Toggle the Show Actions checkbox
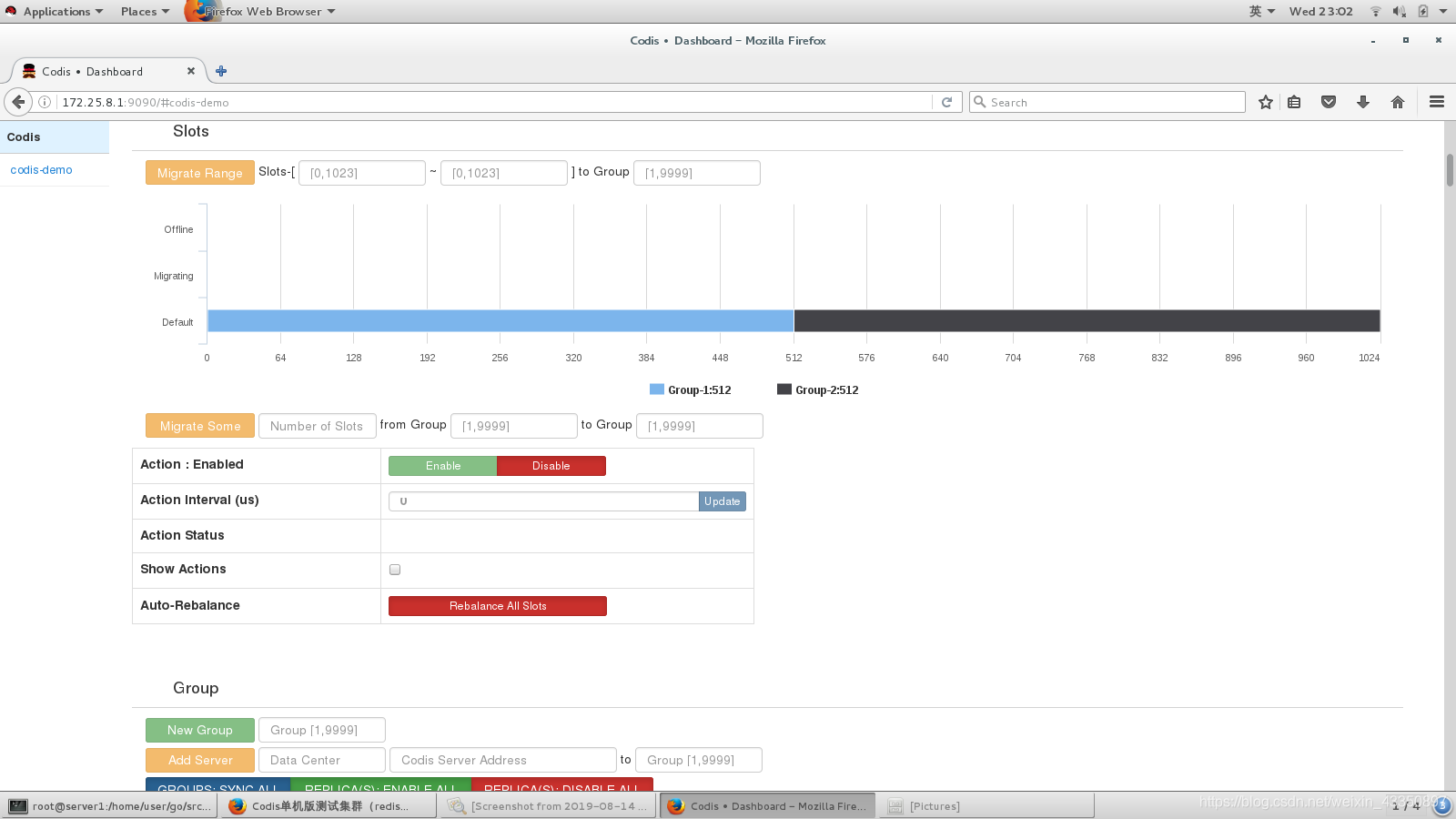The image size is (1456, 819). 395,570
